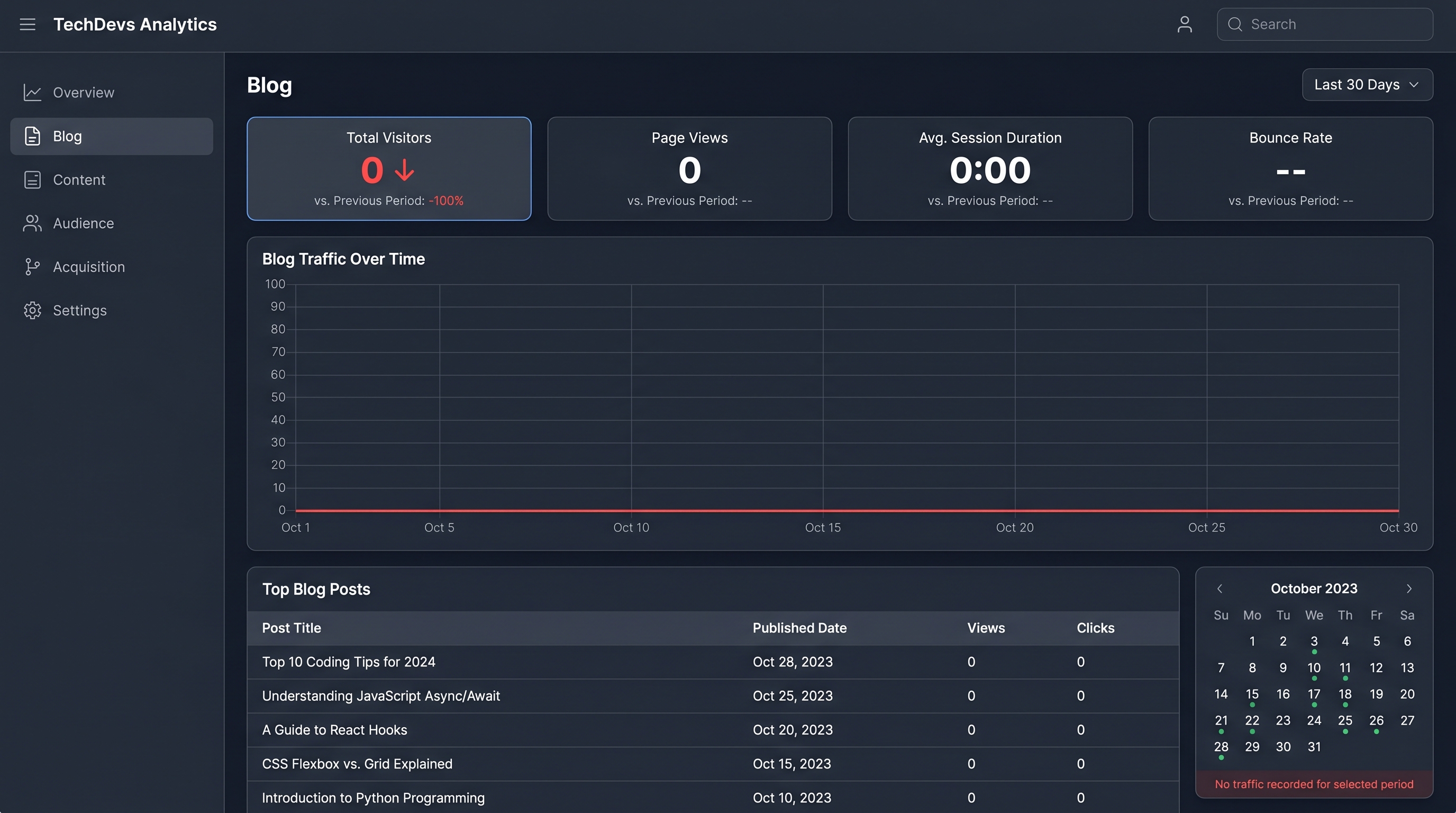Select October 31 in the calendar

tap(1314, 747)
